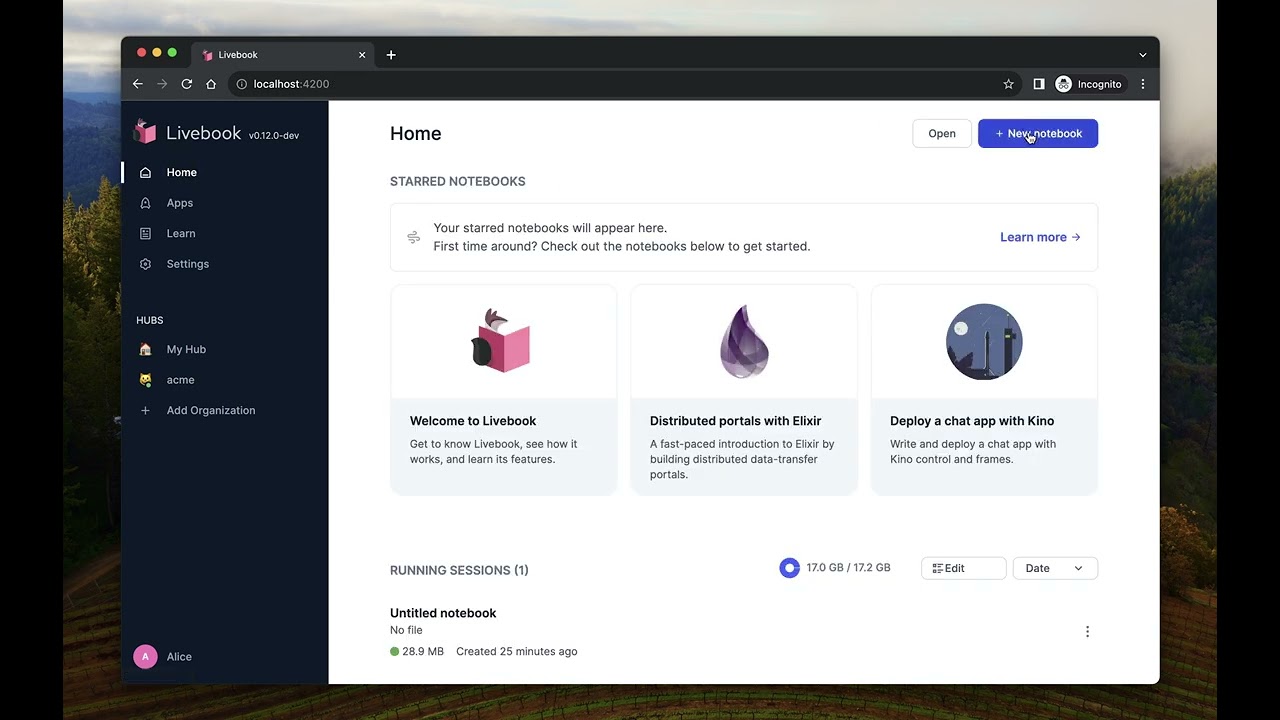Image resolution: width=1280 pixels, height=720 pixels.
Task: Click the browser forward arrow
Action: 162,84
